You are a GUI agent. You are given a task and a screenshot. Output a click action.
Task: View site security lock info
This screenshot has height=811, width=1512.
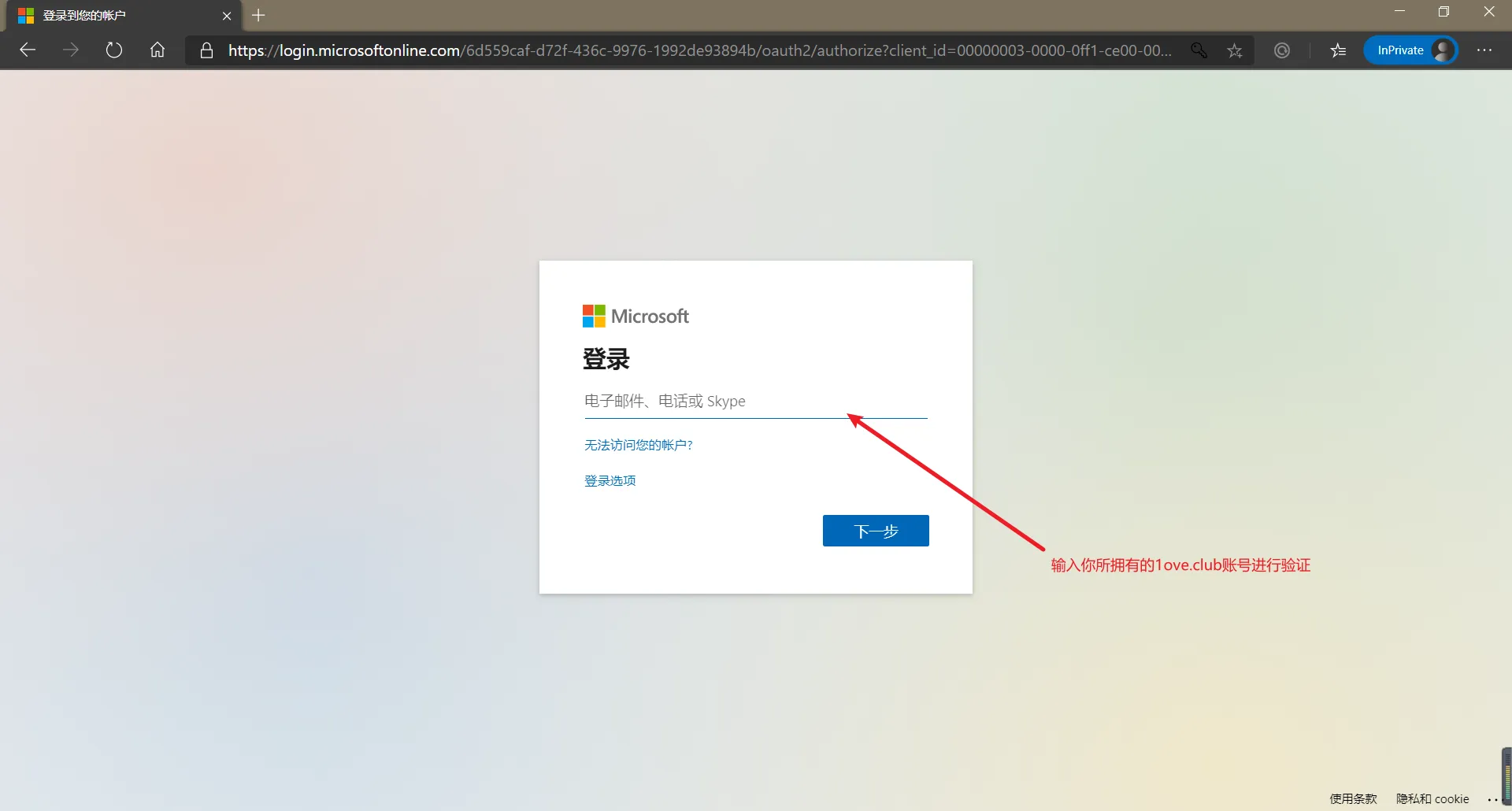pyautogui.click(x=206, y=50)
